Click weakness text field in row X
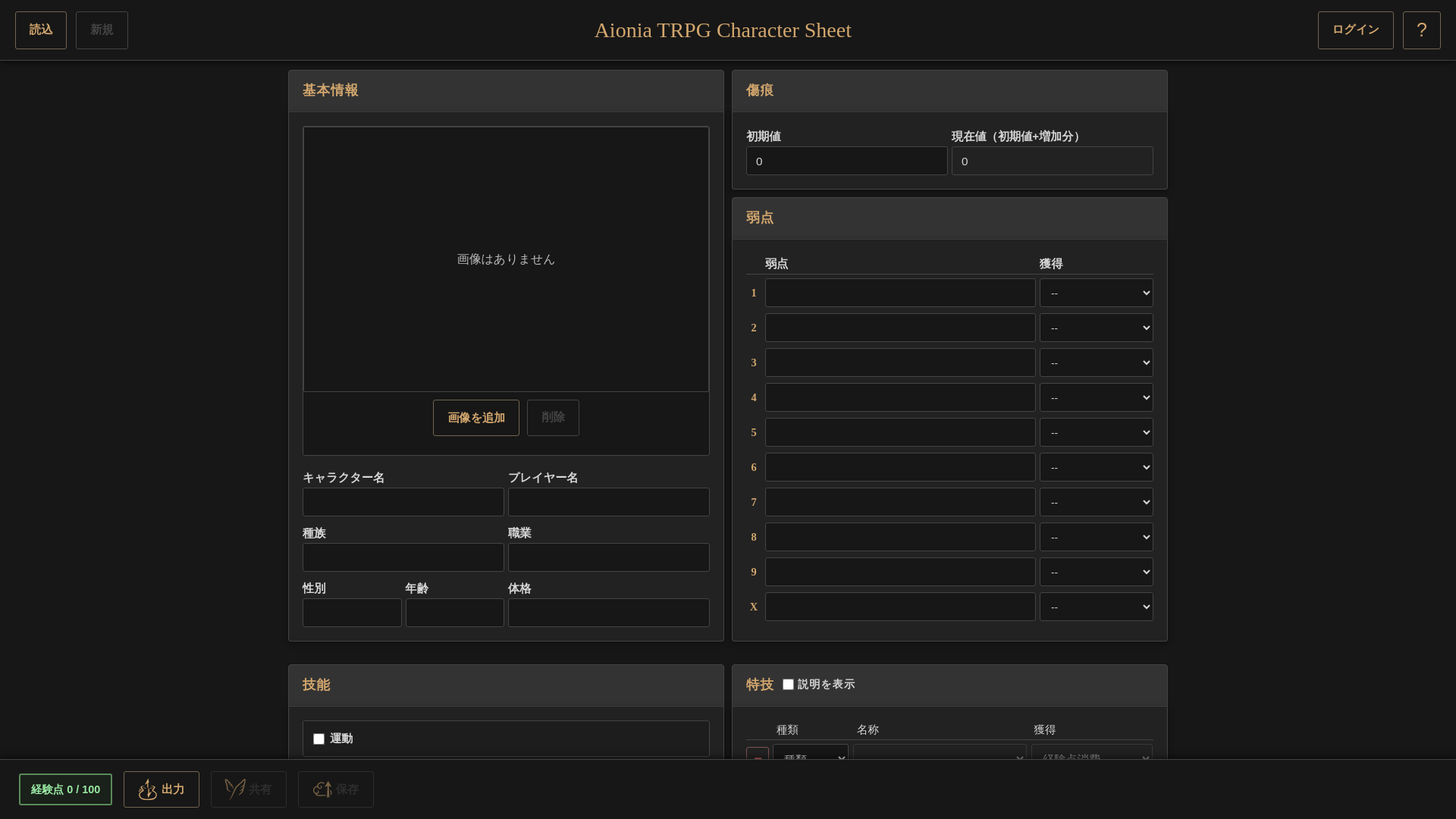 900,607
